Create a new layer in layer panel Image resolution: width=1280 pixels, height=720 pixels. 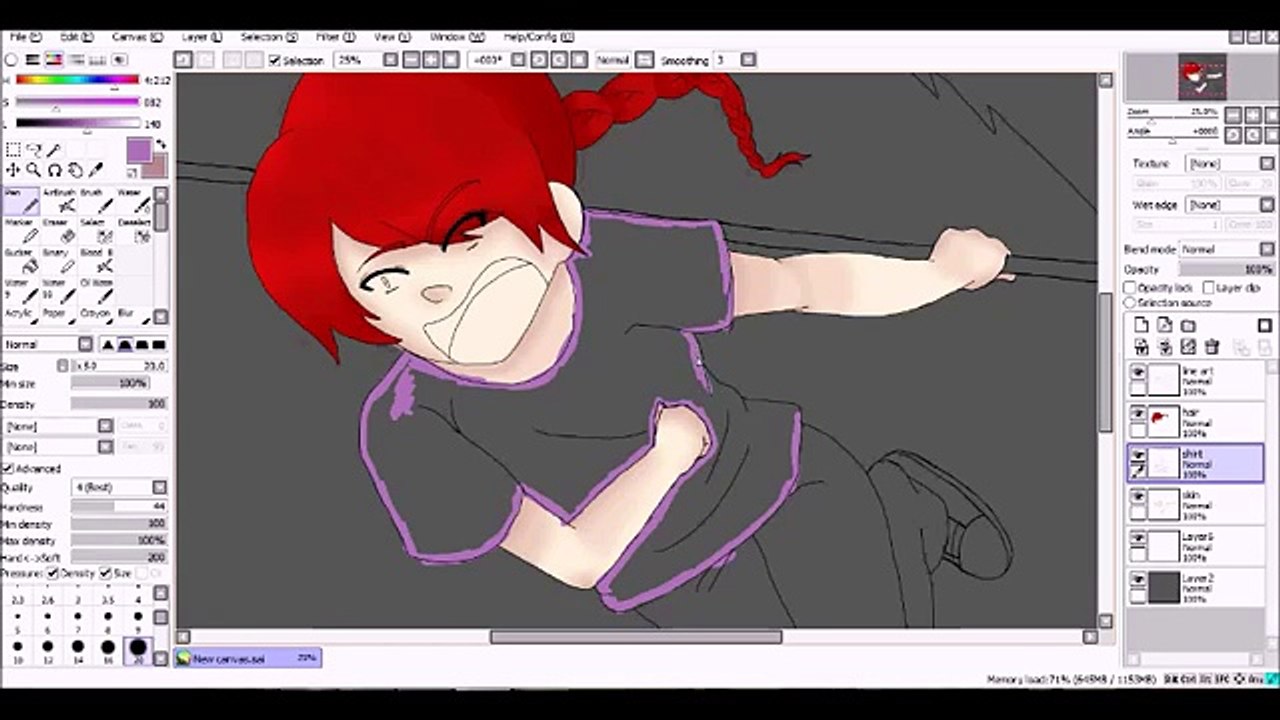tap(1141, 326)
